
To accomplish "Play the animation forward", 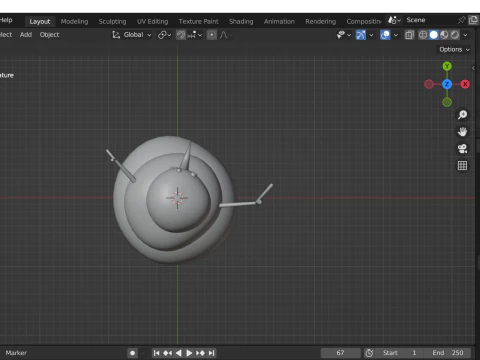I will (x=189, y=353).
